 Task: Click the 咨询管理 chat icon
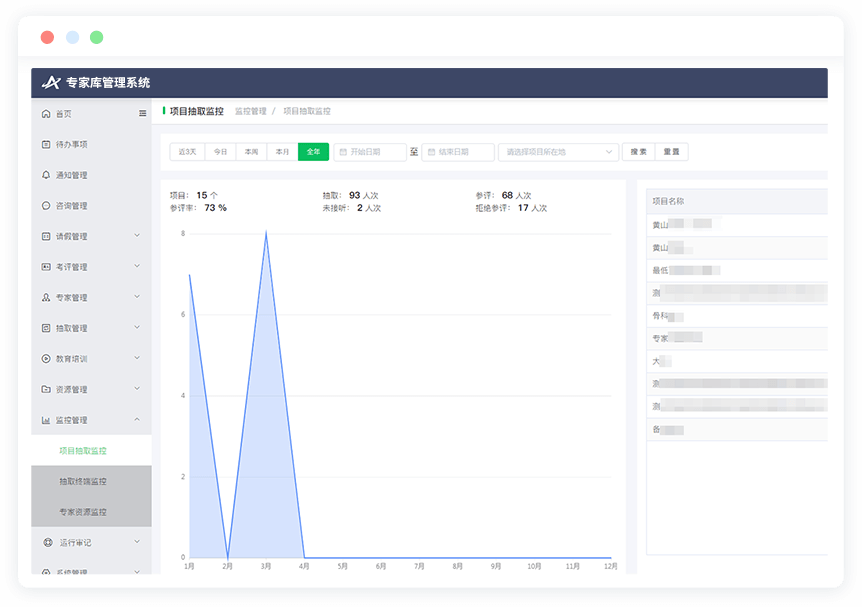pos(46,206)
